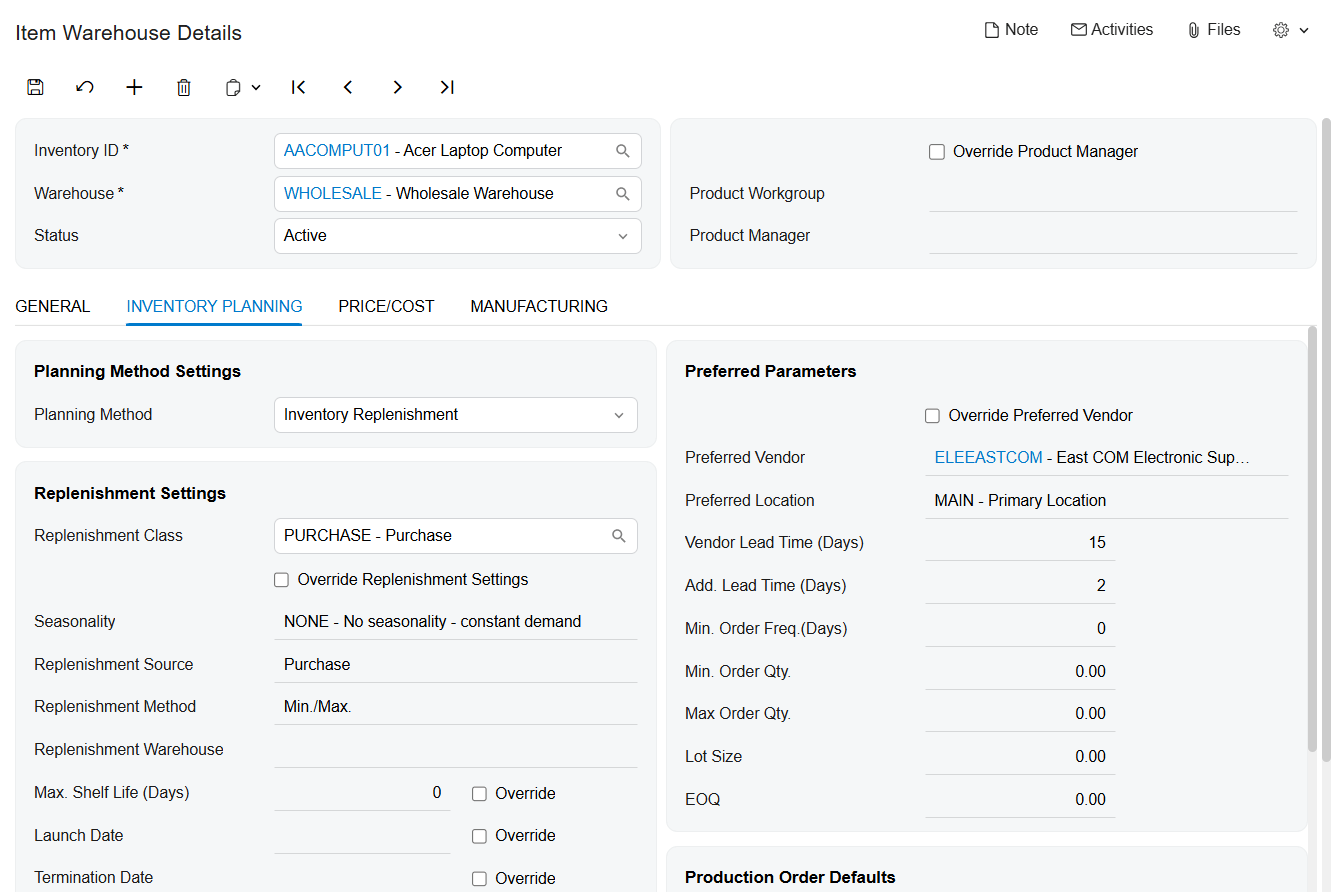Add a new record with plus icon

click(x=134, y=87)
